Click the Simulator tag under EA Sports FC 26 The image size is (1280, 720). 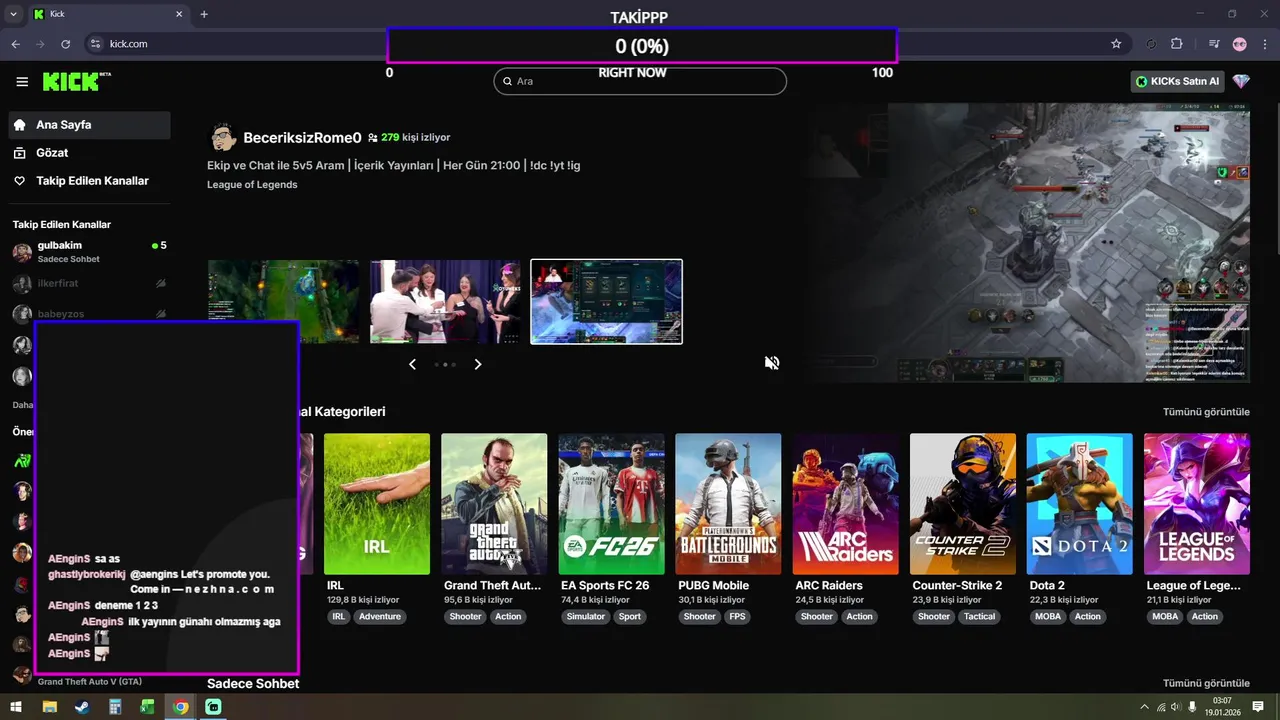click(x=586, y=617)
